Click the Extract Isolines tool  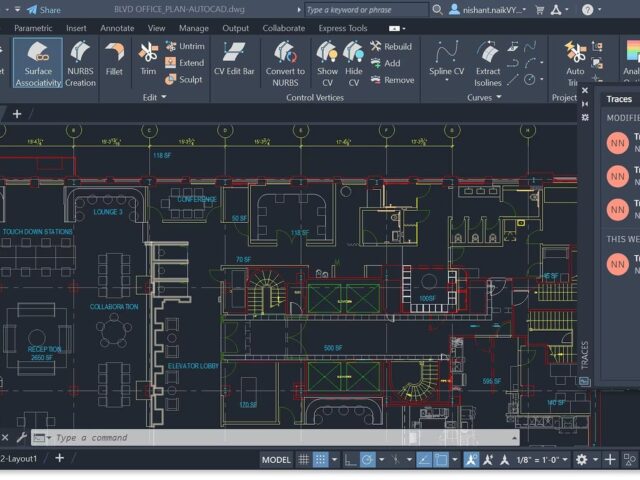488,62
